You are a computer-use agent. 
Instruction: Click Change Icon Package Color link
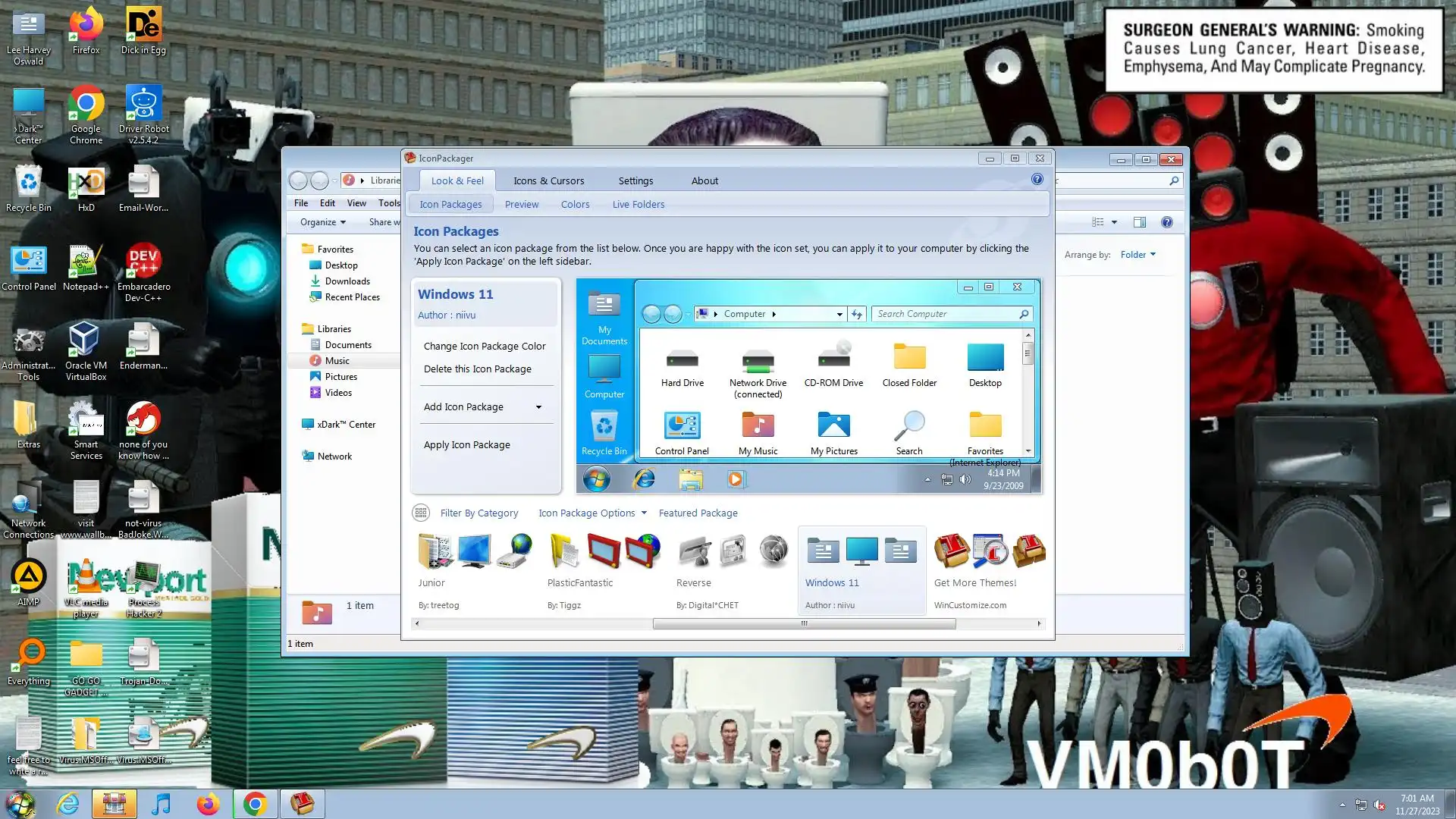(x=485, y=347)
